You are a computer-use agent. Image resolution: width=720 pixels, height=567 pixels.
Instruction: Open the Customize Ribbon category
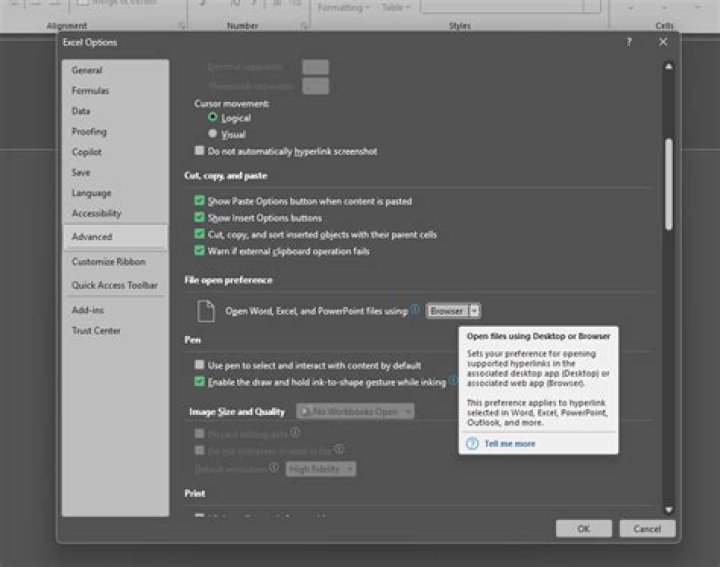[x=115, y=262]
